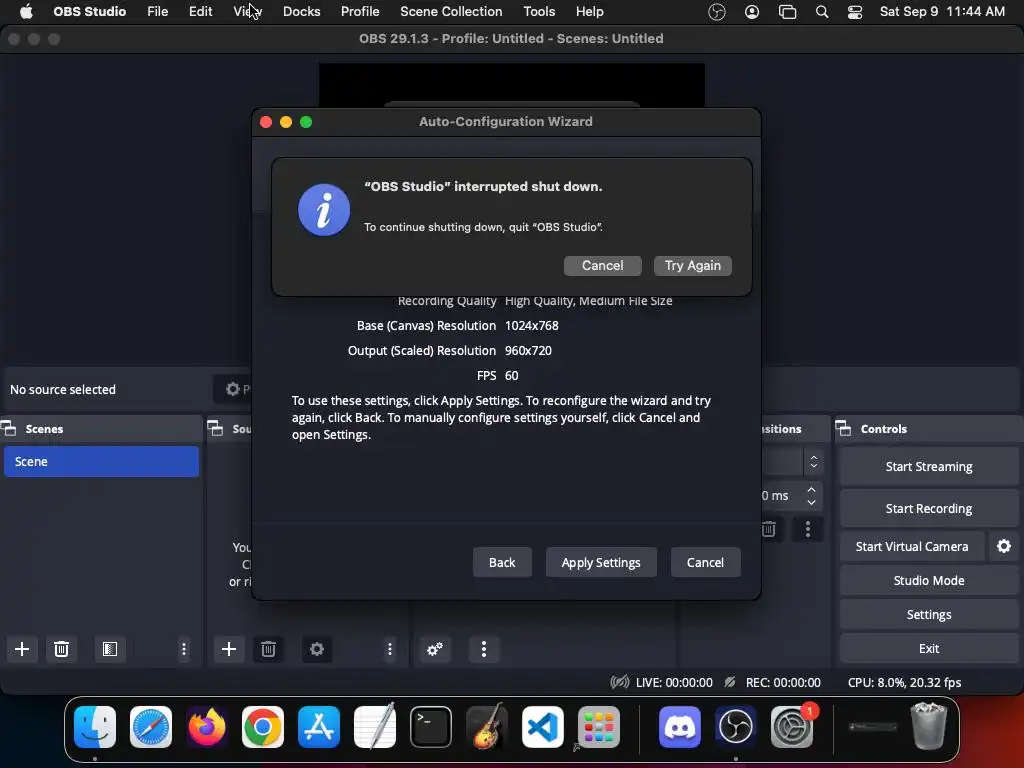Click Start Virtual Camera
The height and width of the screenshot is (768, 1024).
point(912,546)
